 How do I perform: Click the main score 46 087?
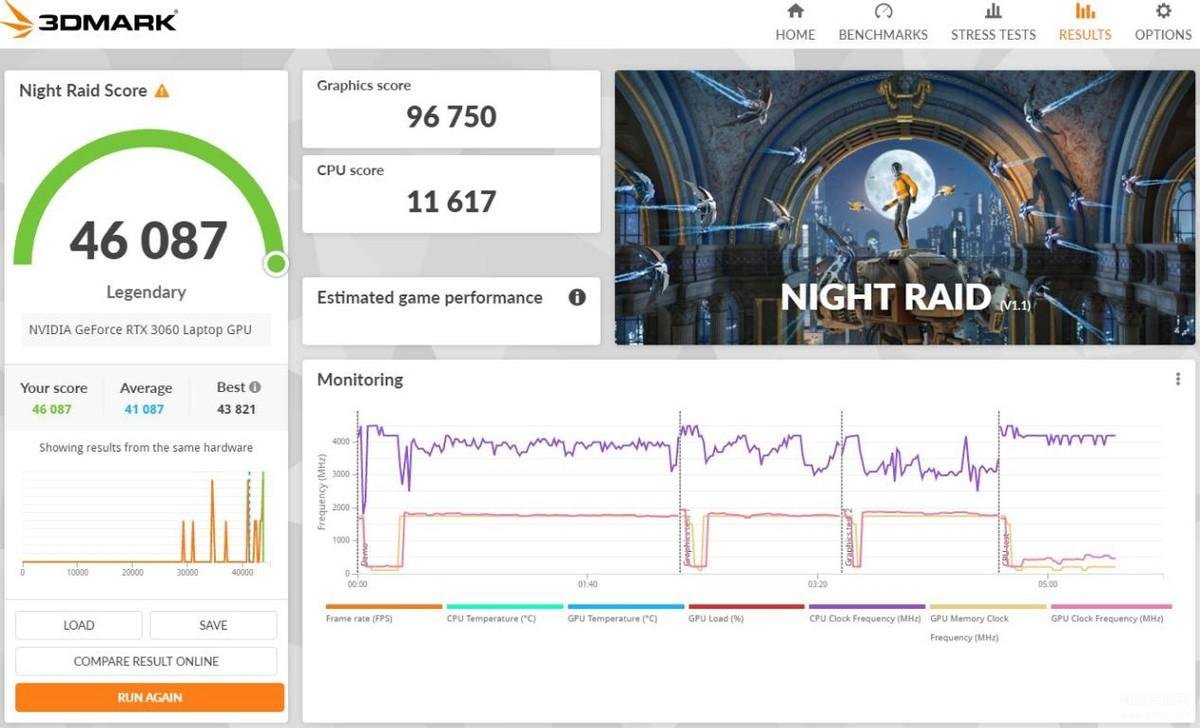click(149, 241)
